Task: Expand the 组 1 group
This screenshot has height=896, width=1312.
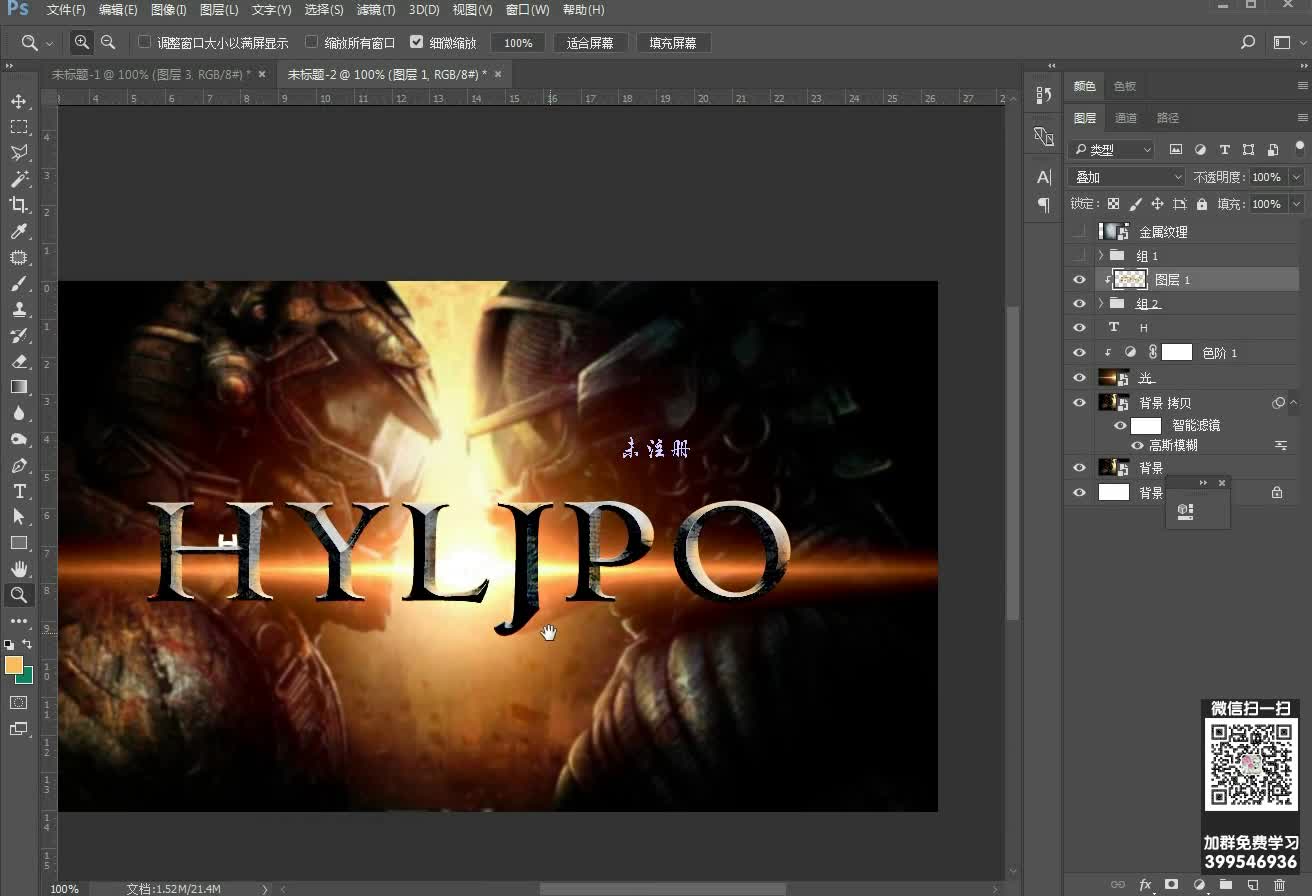Action: (x=1101, y=256)
